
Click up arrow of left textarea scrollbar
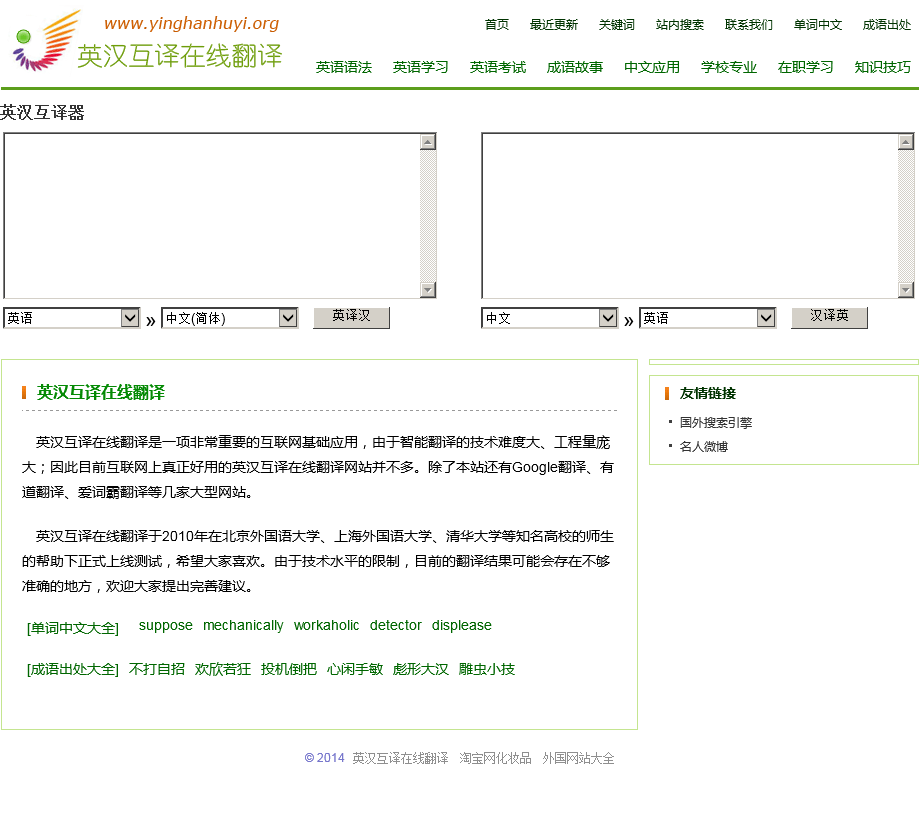(428, 142)
